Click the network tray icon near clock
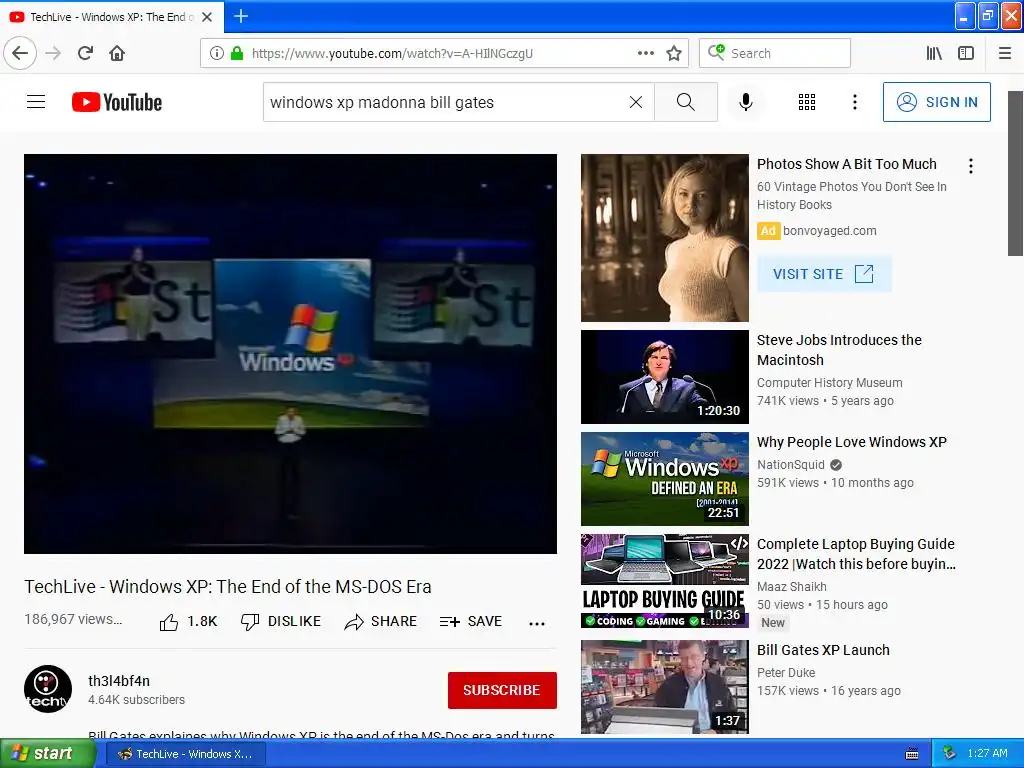The width and height of the screenshot is (1024, 768). [949, 754]
